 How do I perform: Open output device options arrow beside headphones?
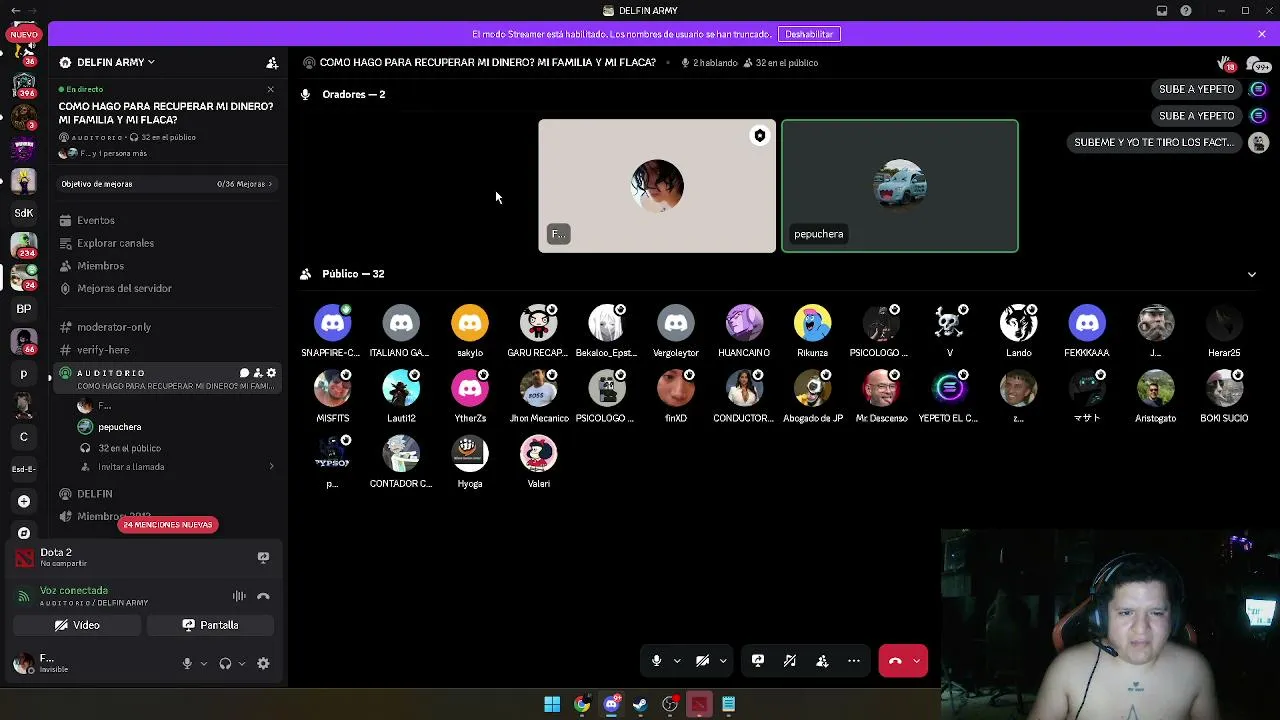(242, 663)
